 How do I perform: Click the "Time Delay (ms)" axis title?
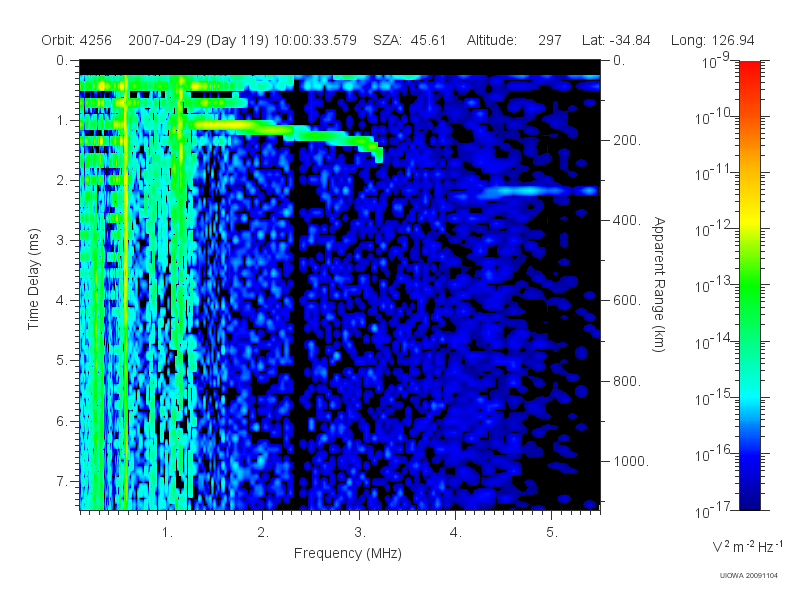(x=33, y=279)
